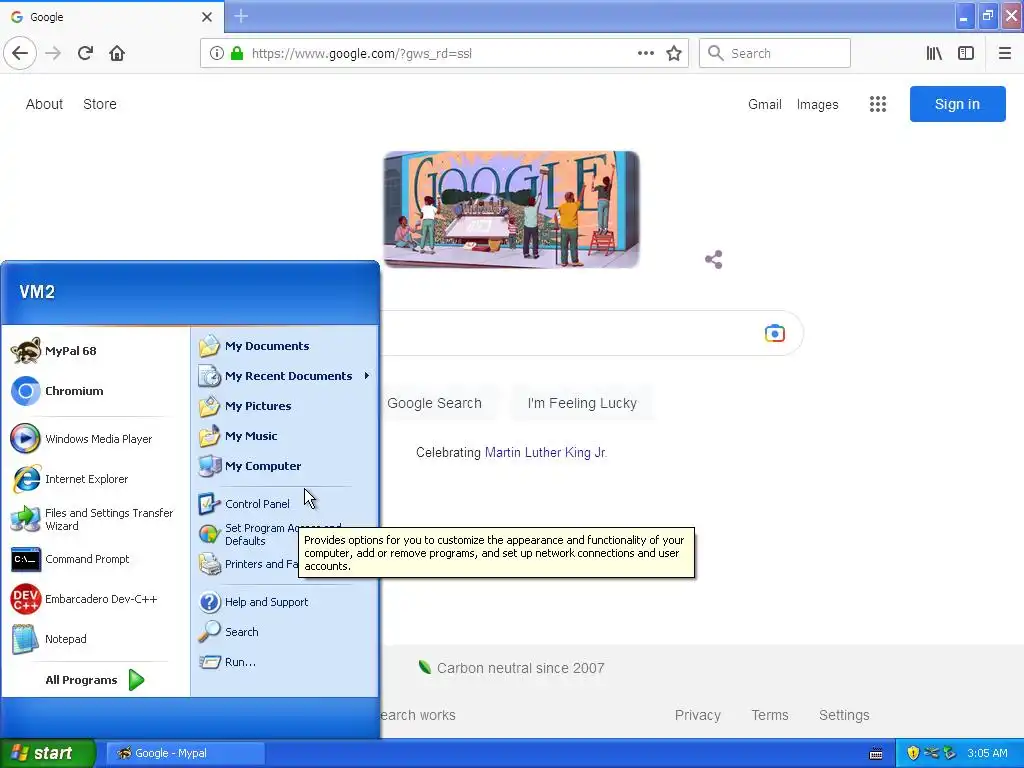Open the Martin Luther King Jr. link
The width and height of the screenshot is (1024, 768).
(546, 453)
